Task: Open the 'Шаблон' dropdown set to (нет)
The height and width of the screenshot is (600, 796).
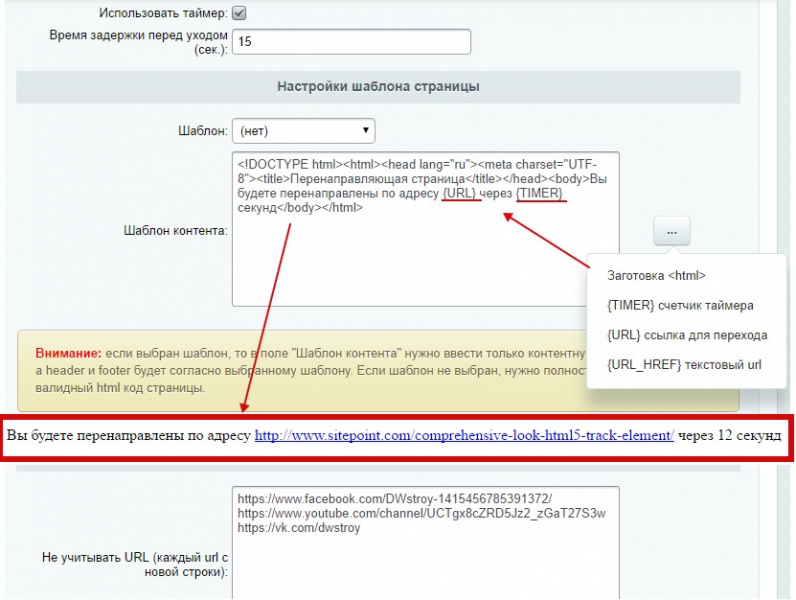Action: tap(303, 131)
